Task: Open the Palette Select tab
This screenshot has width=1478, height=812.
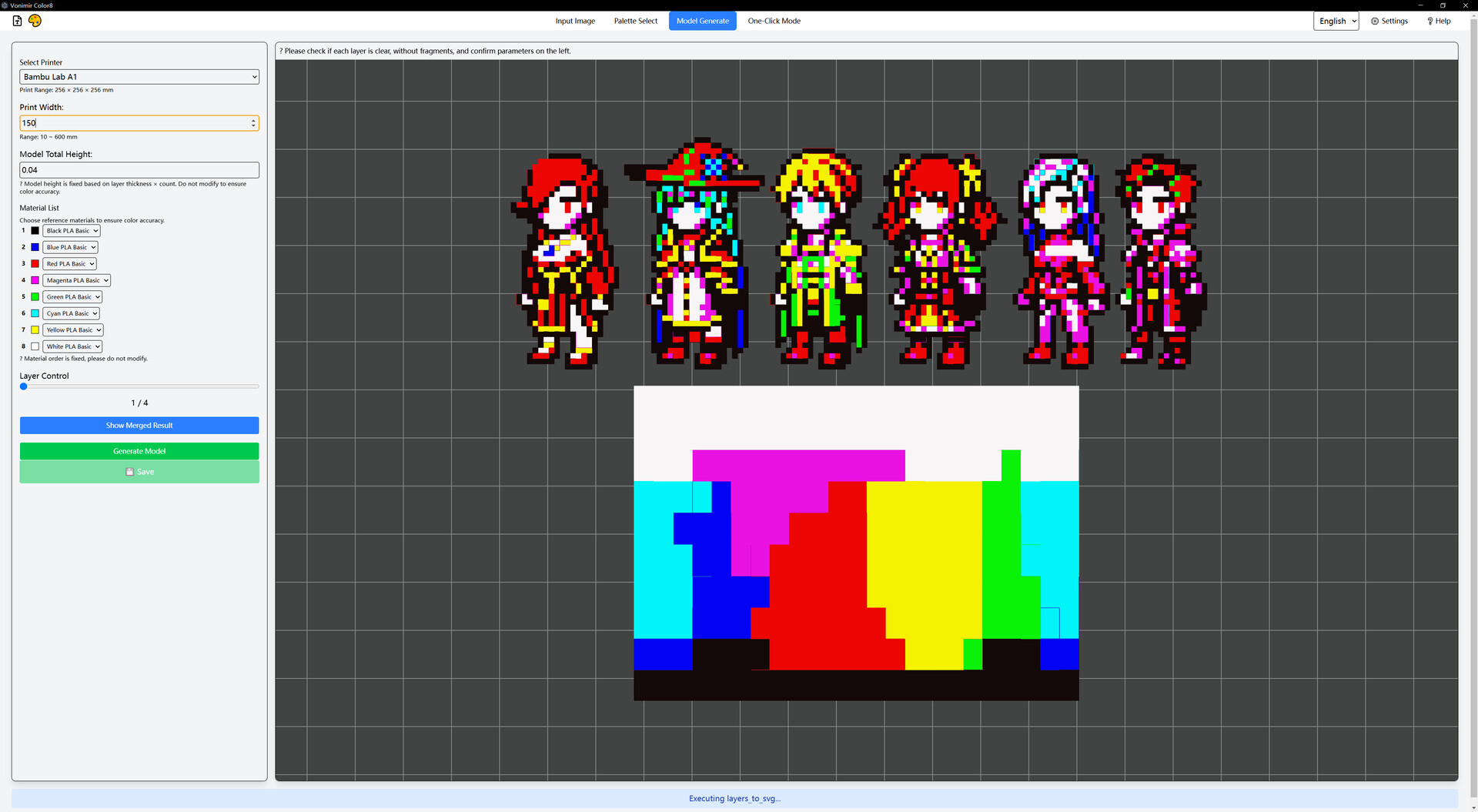Action: pyautogui.click(x=635, y=21)
